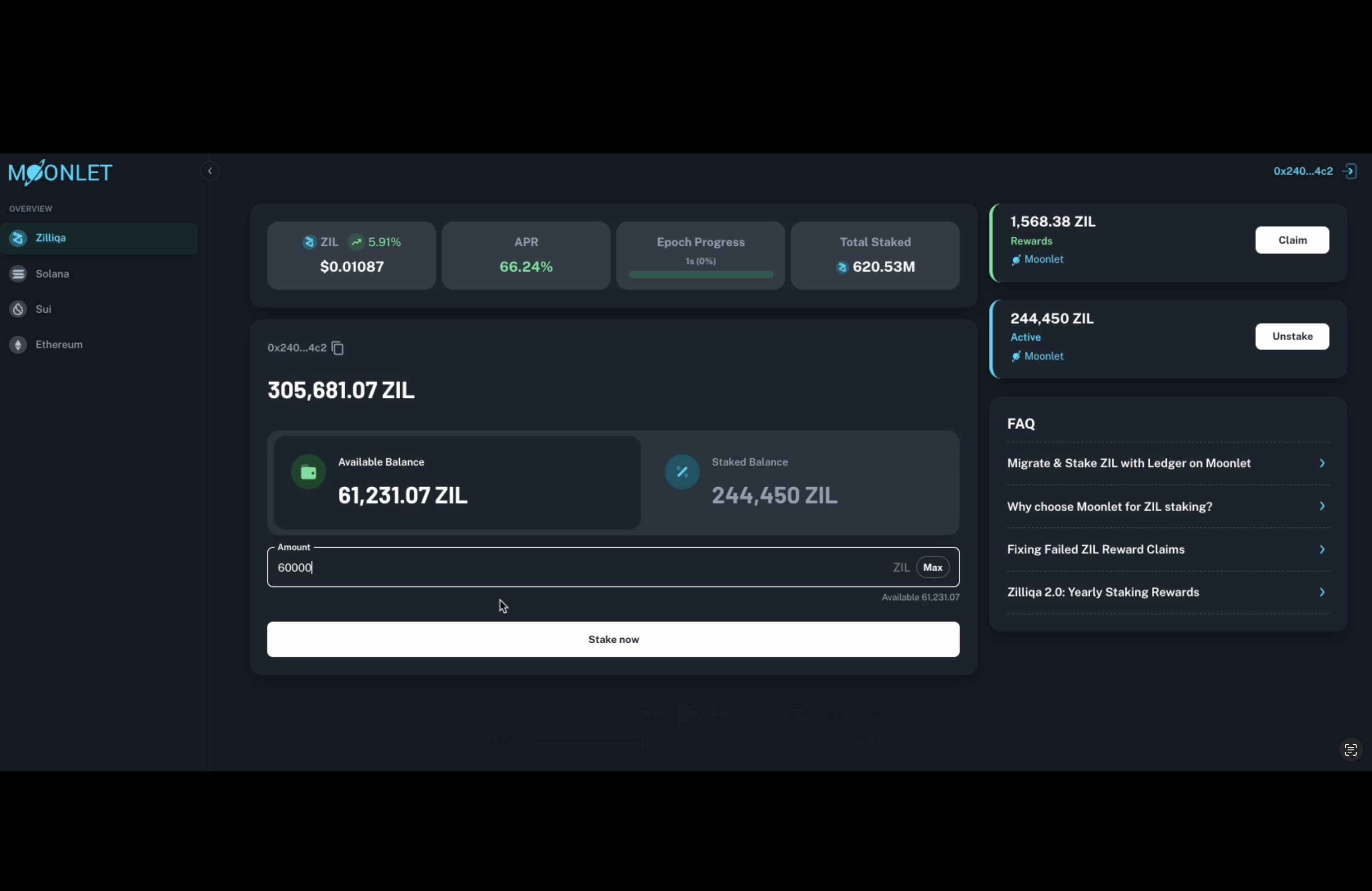Click the Sui network icon in sidebar
1372x891 pixels.
(x=18, y=309)
